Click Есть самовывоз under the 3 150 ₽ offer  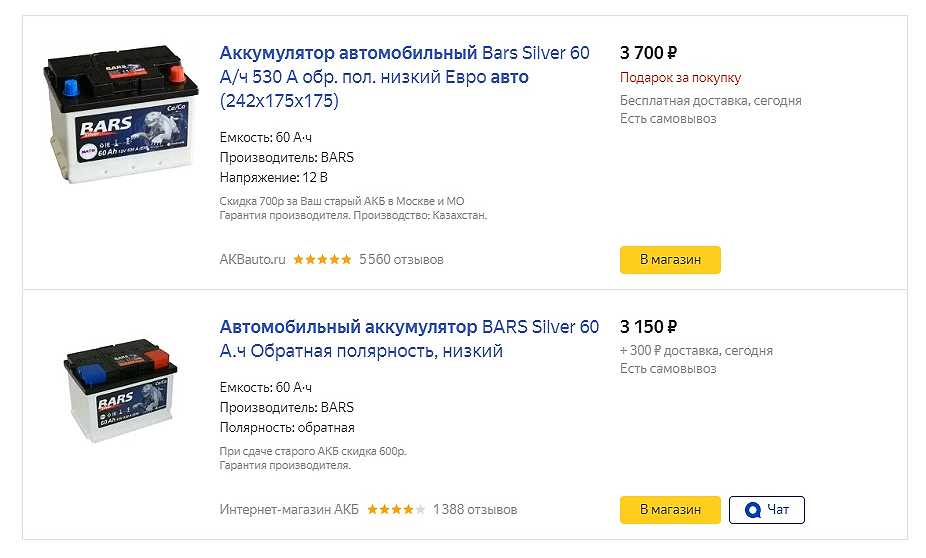click(668, 369)
